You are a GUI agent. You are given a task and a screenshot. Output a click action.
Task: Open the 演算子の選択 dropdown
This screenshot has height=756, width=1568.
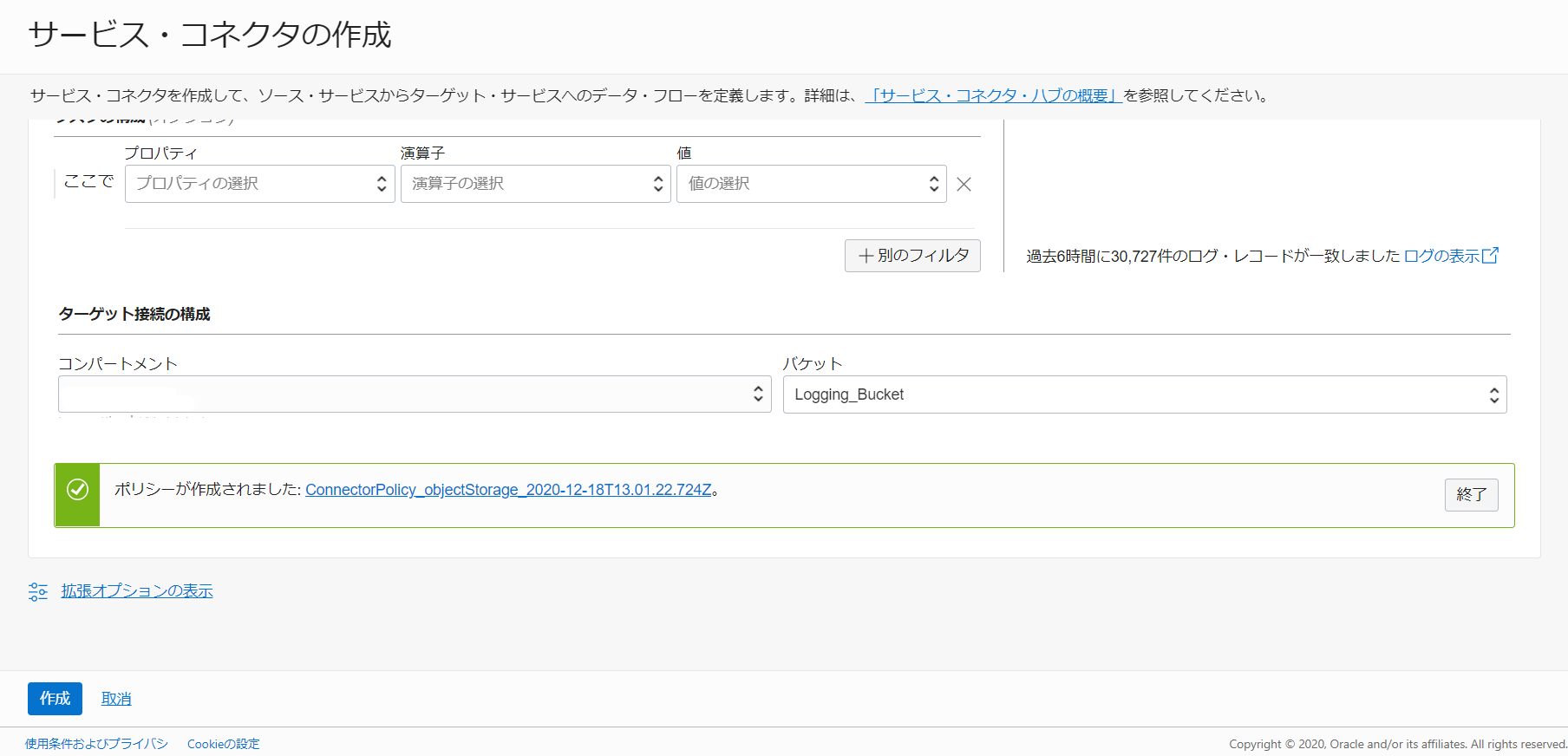pyautogui.click(x=536, y=184)
